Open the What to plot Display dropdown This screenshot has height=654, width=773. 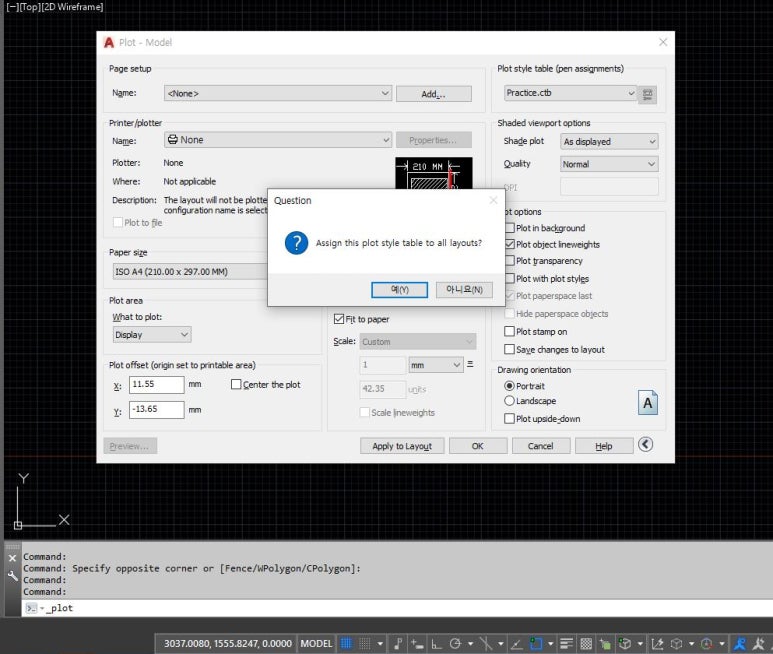[x=151, y=335]
